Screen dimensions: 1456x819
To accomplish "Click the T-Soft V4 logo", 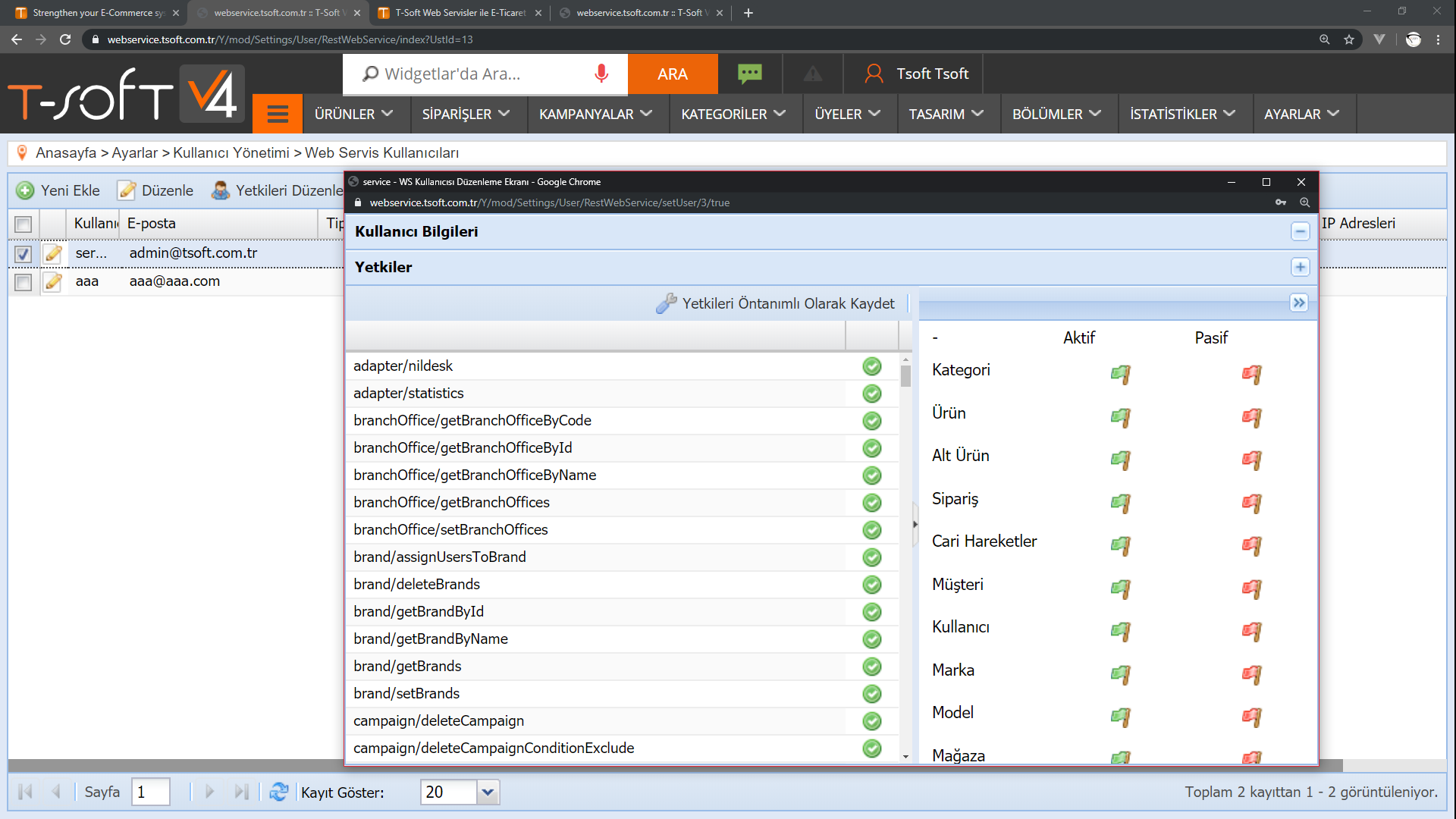I will pyautogui.click(x=126, y=94).
